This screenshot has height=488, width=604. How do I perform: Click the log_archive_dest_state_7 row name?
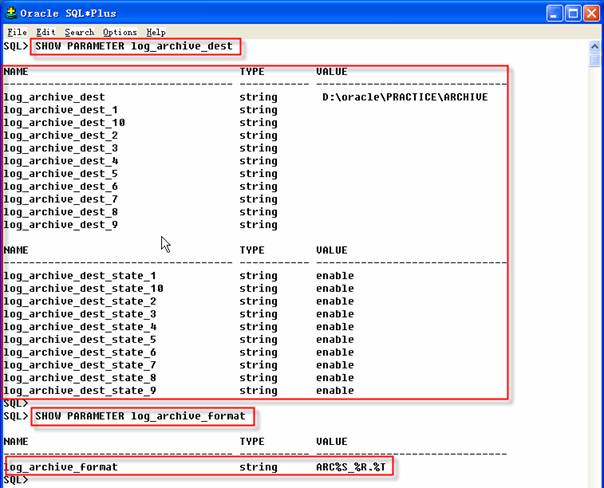(80, 365)
